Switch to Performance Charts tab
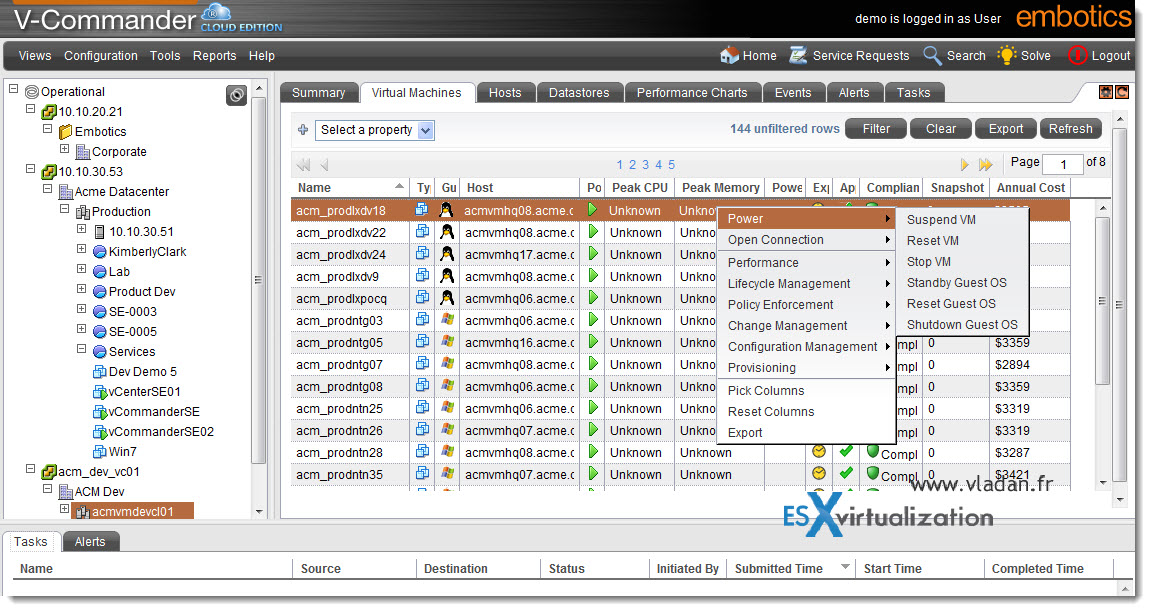Image resolution: width=1150 pixels, height=611 pixels. (x=692, y=92)
